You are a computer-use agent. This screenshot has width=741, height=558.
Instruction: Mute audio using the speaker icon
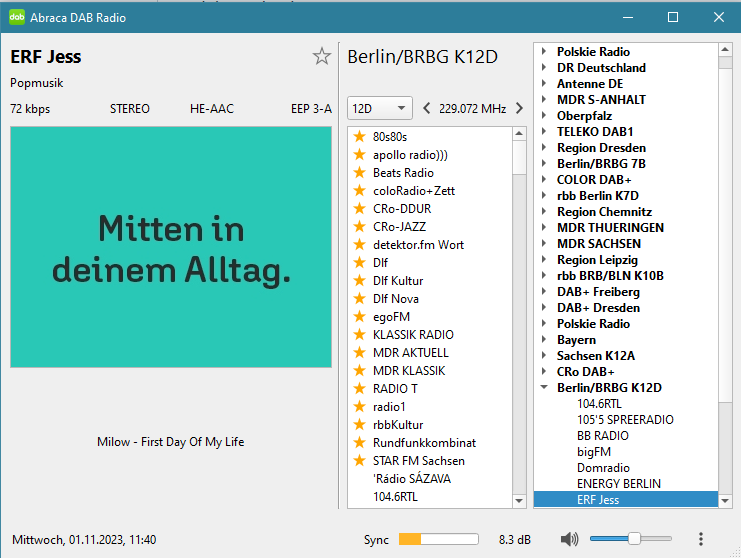[x=569, y=539]
